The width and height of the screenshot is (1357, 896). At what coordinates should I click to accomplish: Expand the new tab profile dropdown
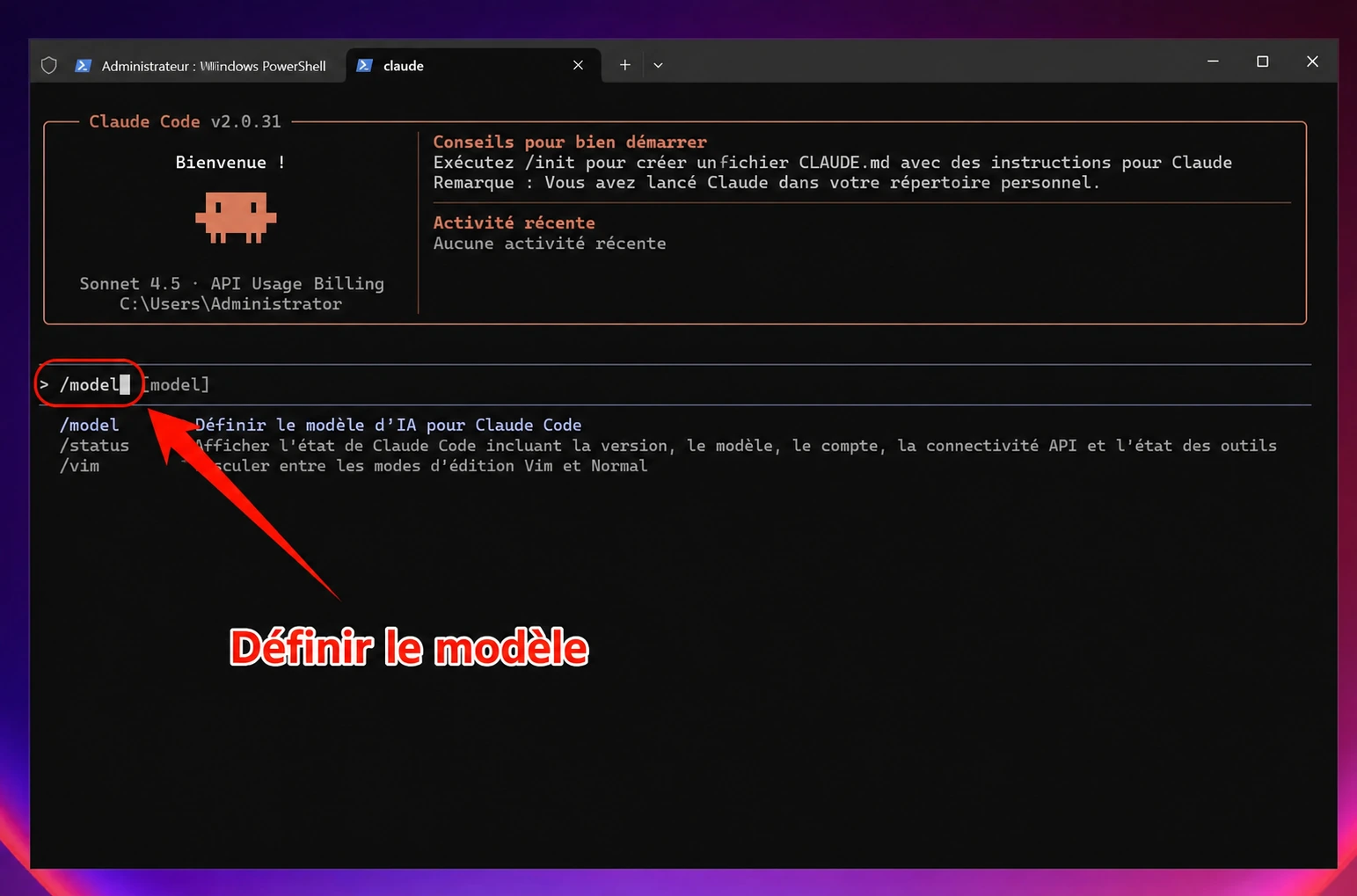pyautogui.click(x=658, y=65)
